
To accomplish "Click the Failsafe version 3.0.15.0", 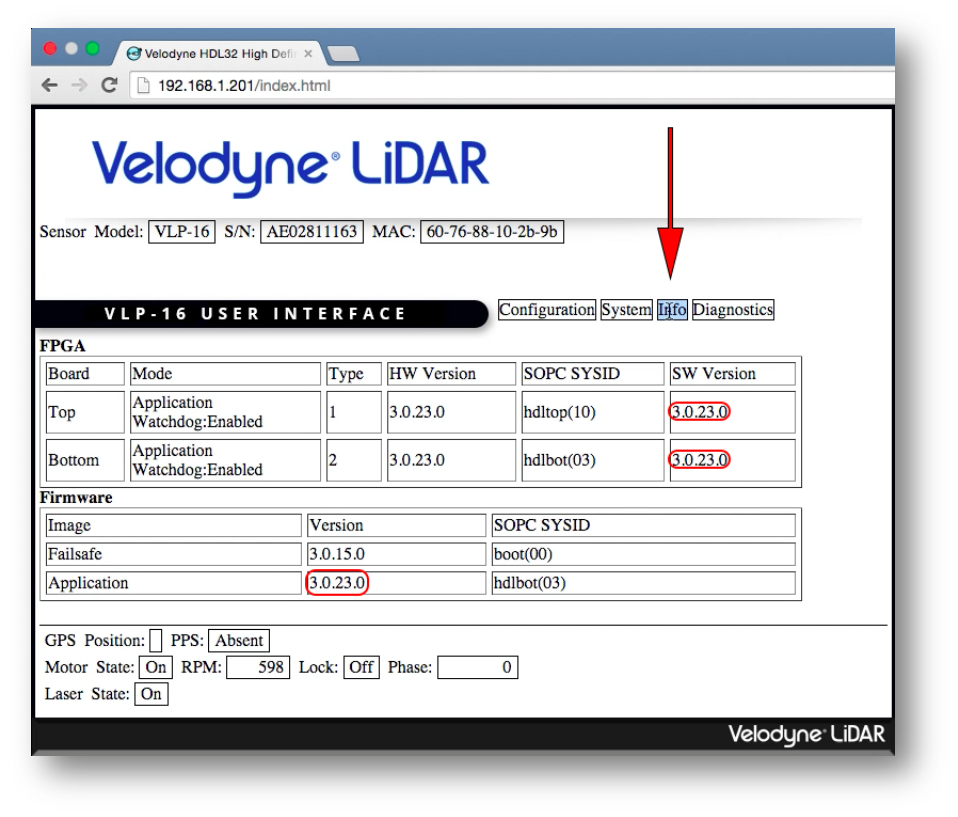I will pos(397,554).
